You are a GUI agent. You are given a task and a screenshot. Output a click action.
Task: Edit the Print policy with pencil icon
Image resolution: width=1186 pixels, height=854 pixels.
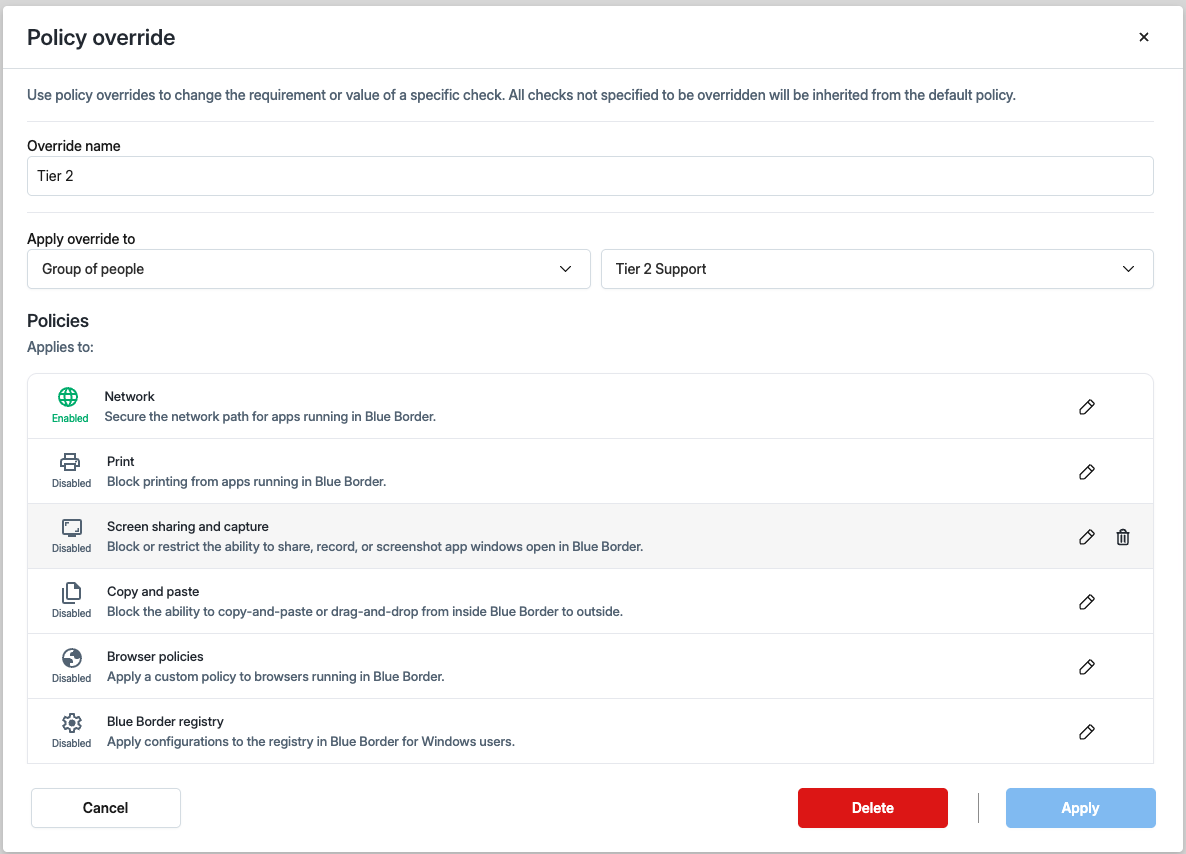1087,472
